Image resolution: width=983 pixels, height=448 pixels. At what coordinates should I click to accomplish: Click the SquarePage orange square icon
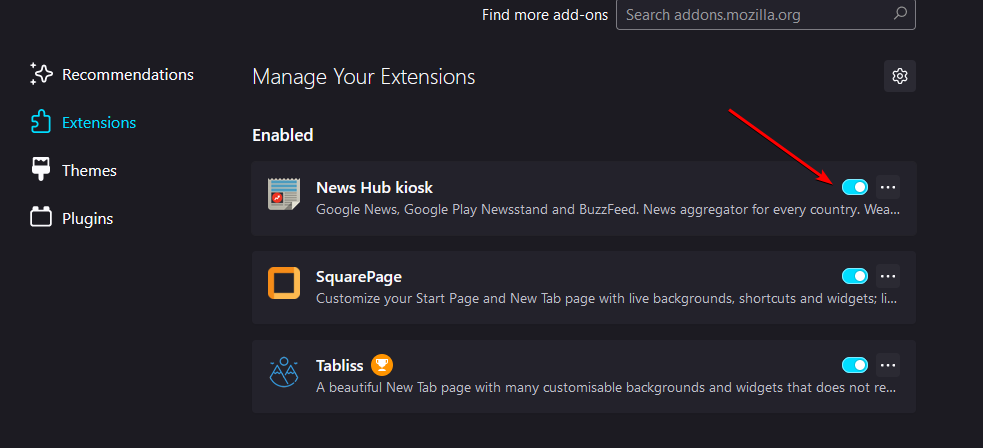[x=284, y=283]
